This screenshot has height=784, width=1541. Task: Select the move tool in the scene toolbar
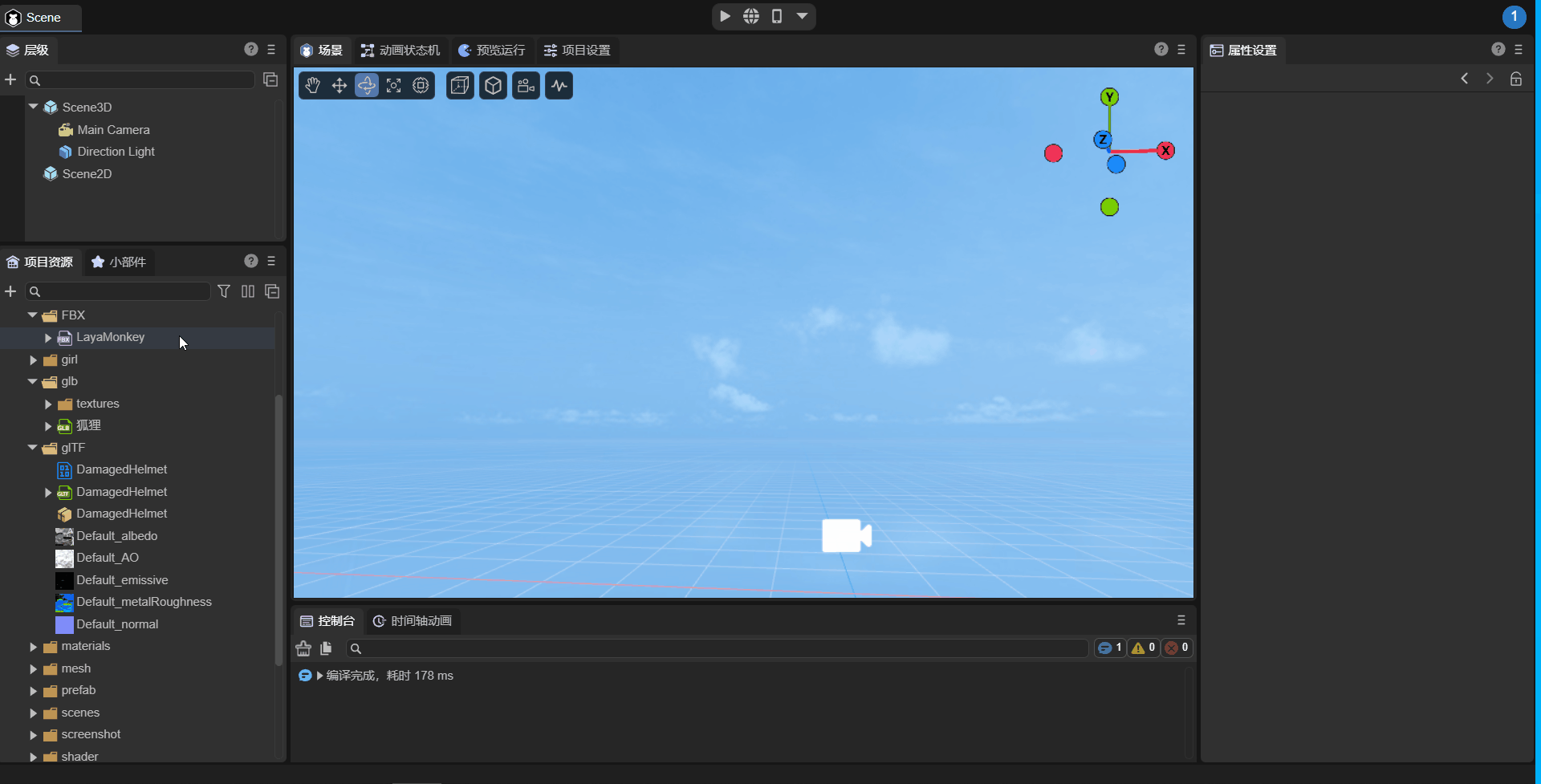[340, 86]
